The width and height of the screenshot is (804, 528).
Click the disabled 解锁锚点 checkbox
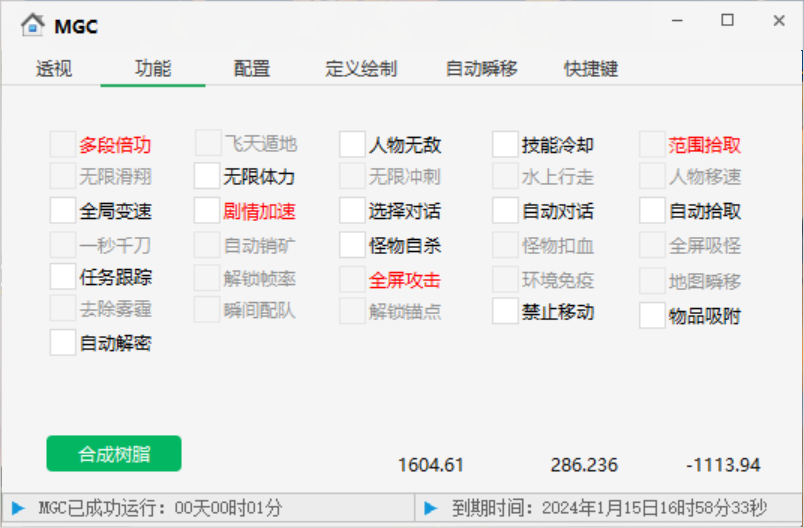352,311
